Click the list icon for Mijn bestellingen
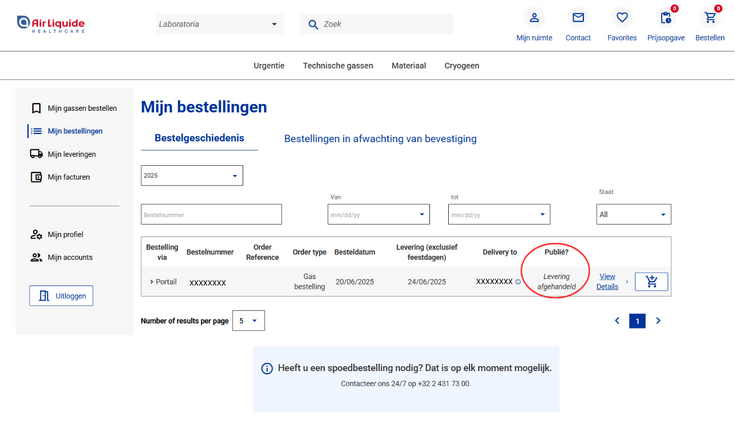This screenshot has height=428, width=735. 36,131
